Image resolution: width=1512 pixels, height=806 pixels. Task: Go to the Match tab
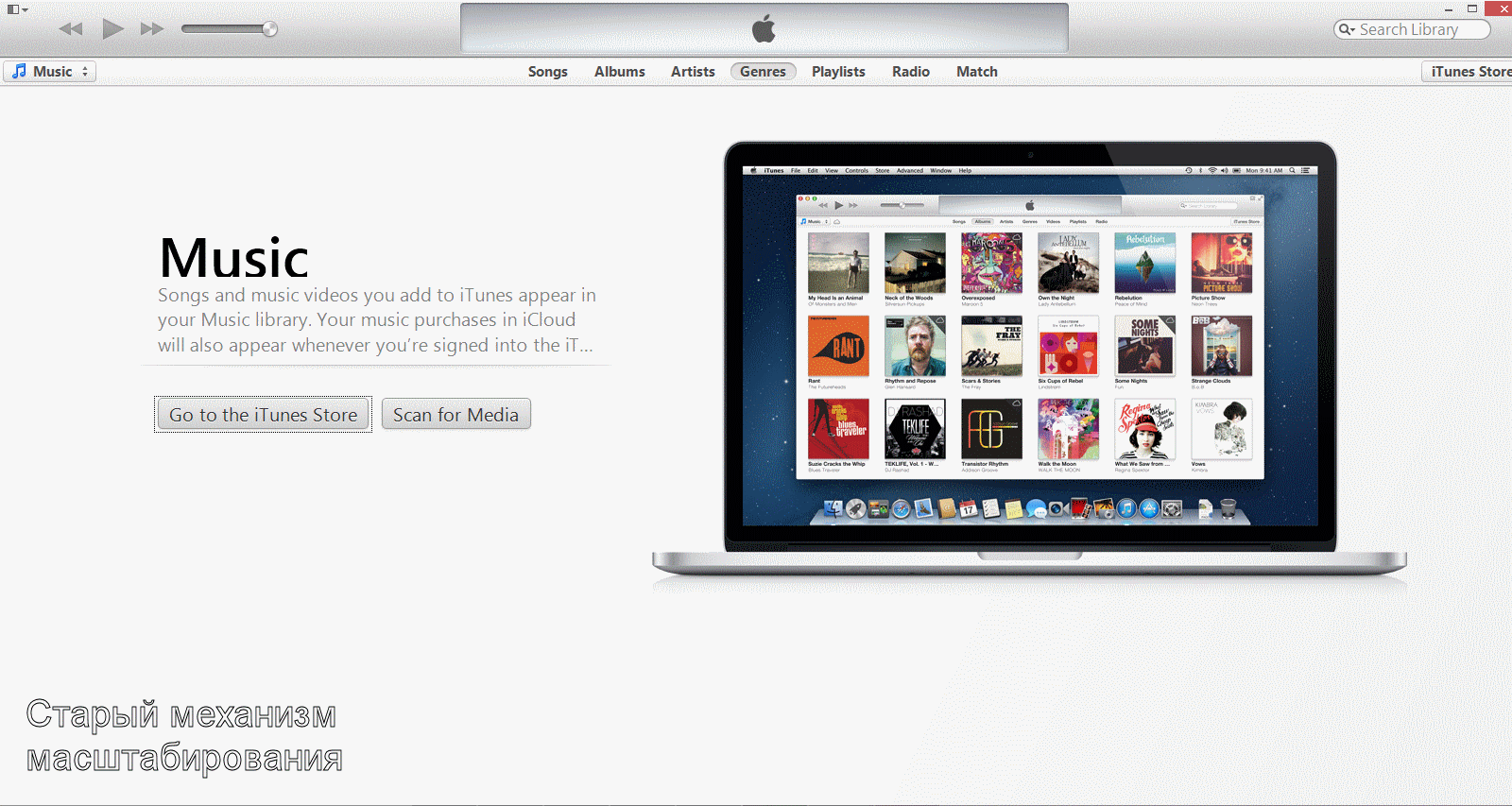coord(977,72)
